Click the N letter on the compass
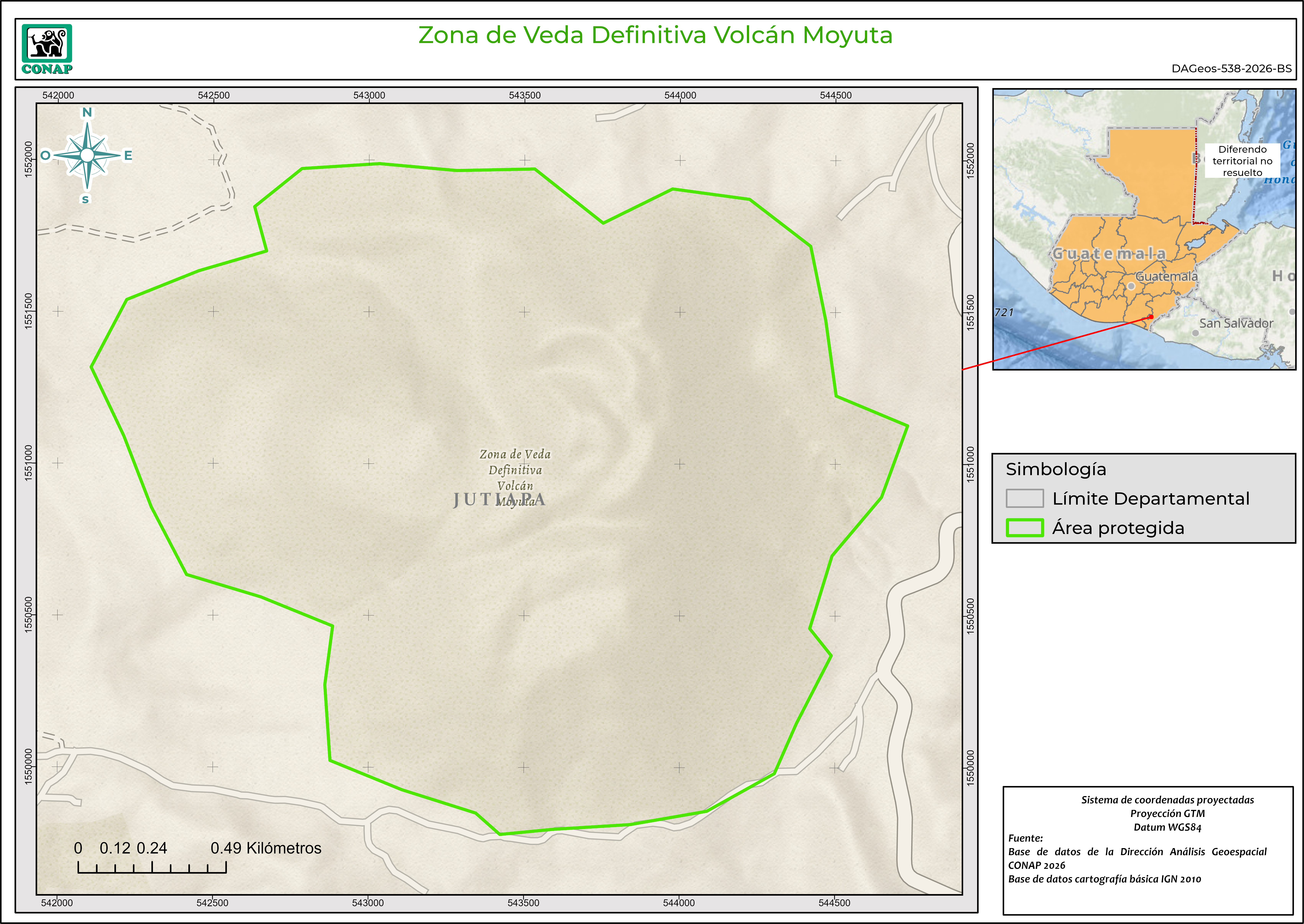 (x=87, y=112)
